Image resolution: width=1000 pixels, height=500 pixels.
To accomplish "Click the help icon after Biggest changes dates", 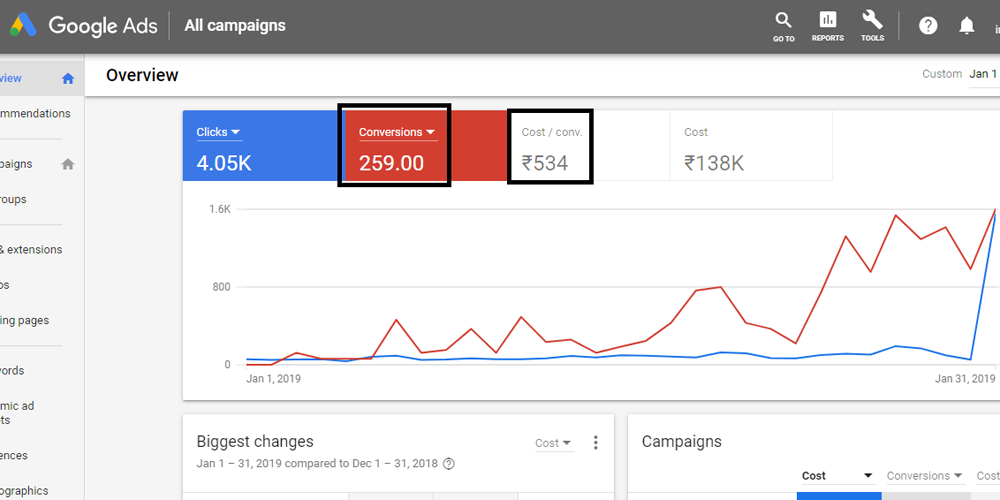I will tap(449, 463).
